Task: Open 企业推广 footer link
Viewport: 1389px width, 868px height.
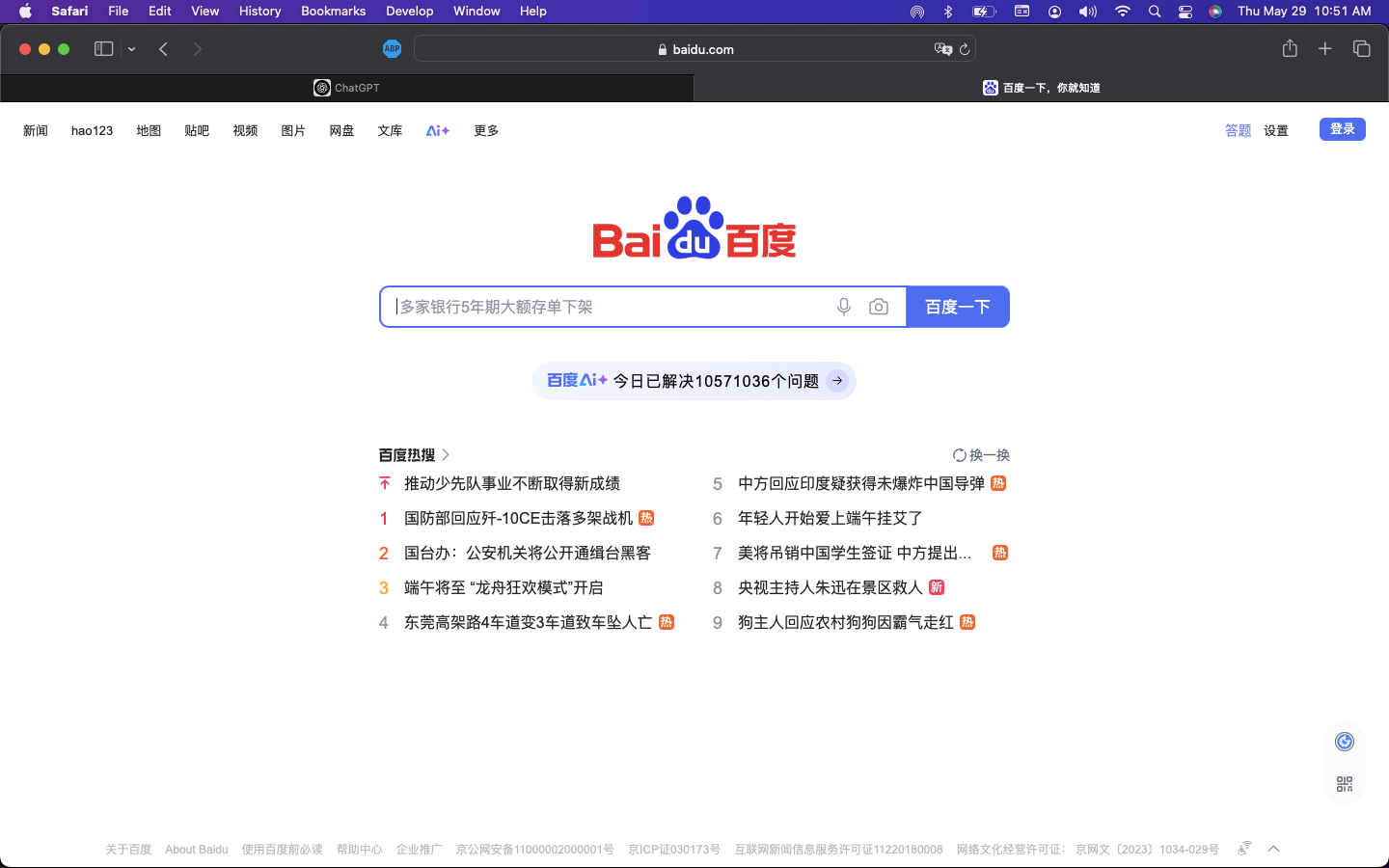Action: 419,850
